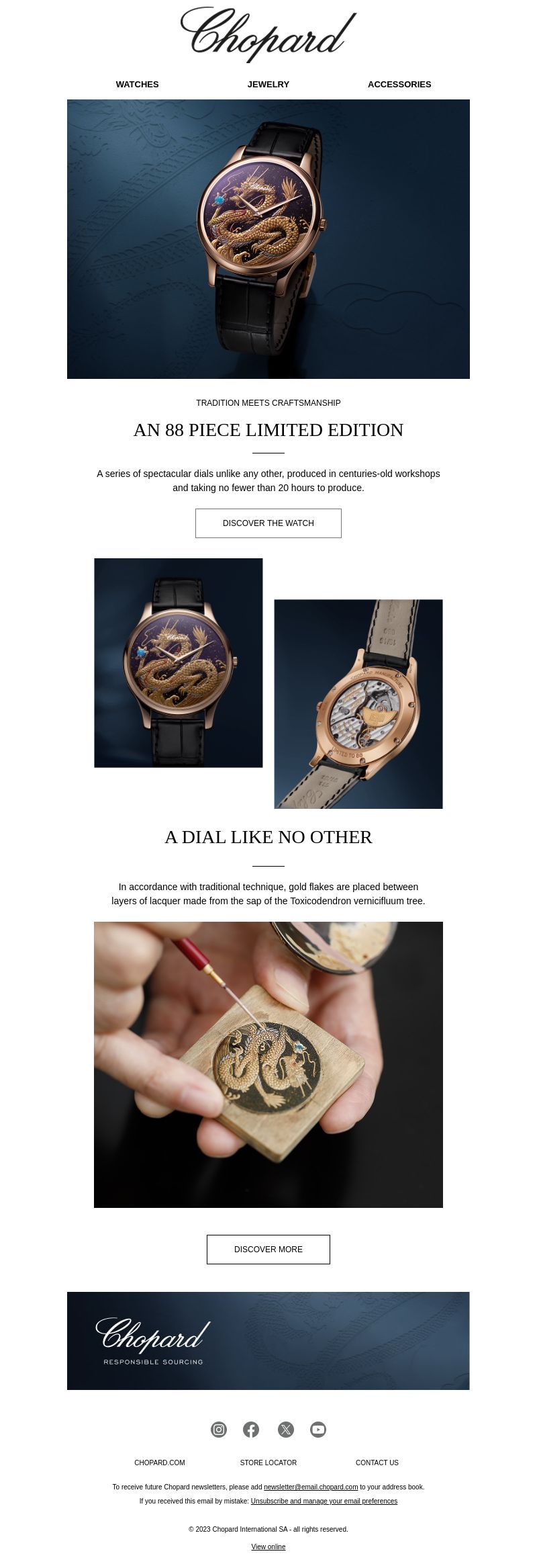
Task: Click the Discover The Watch button
Action: coord(268,523)
